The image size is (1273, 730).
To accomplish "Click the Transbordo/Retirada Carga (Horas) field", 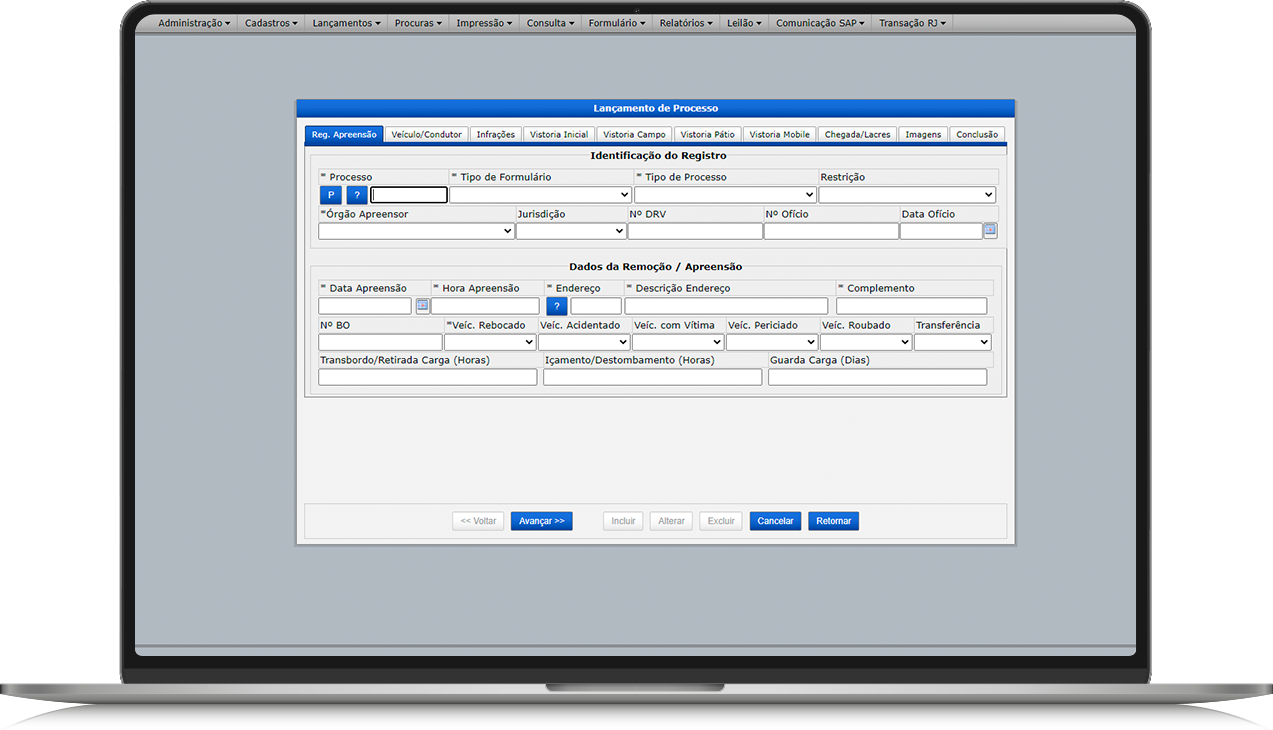I will [x=427, y=377].
